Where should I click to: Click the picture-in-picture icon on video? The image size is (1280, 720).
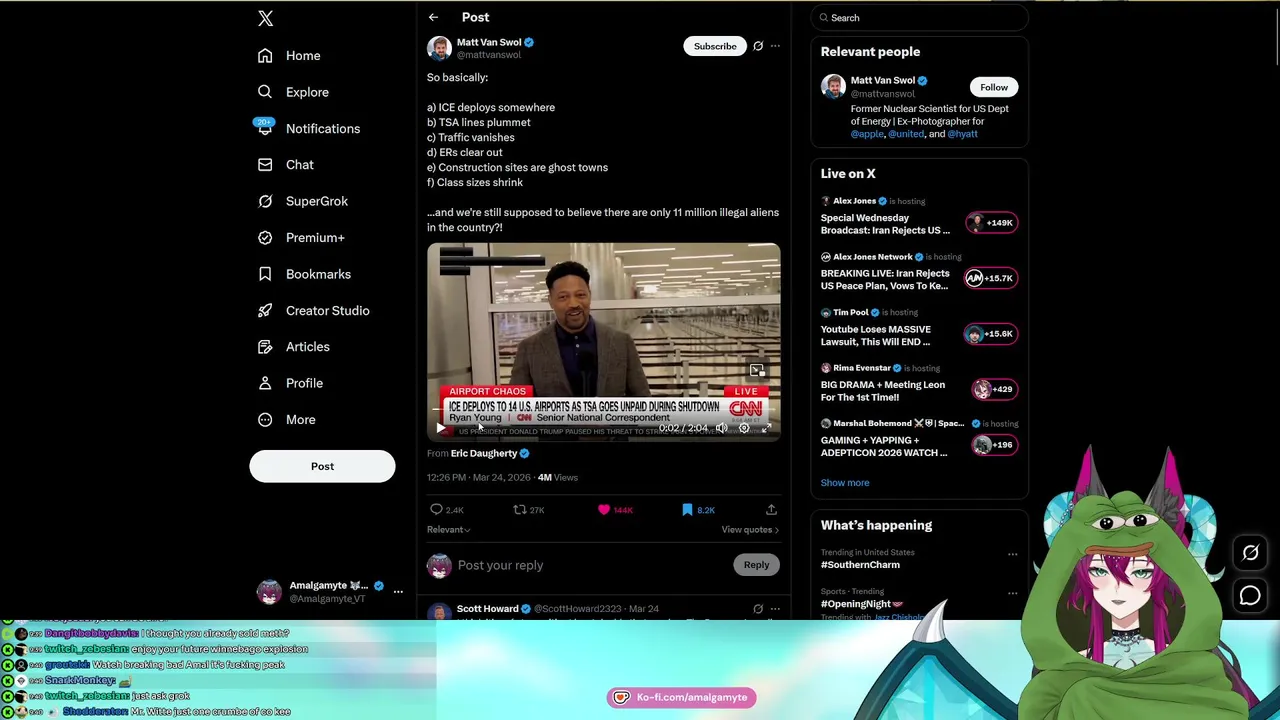pyautogui.click(x=757, y=371)
